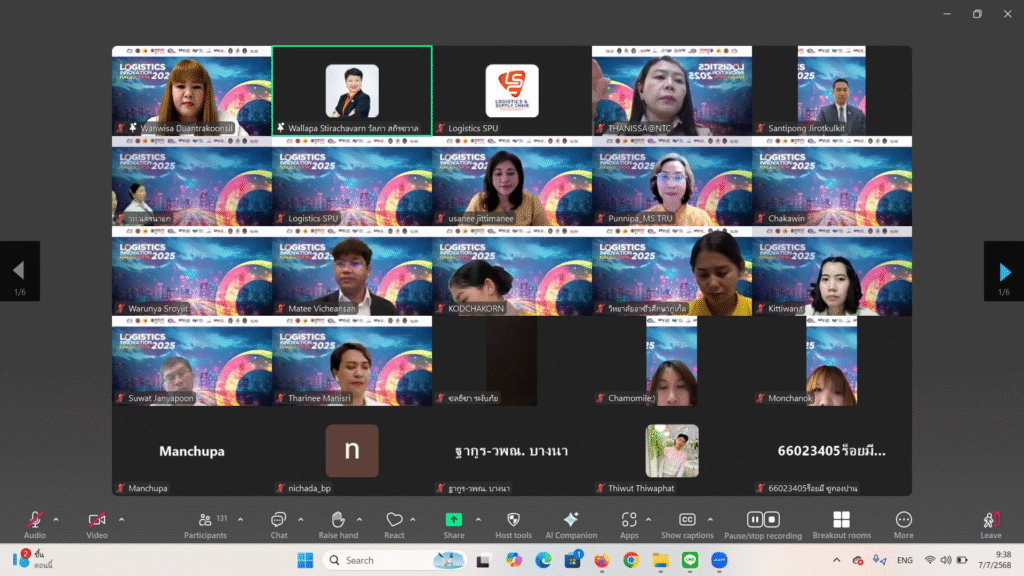Open Microsoft Edge from the taskbar

543,560
